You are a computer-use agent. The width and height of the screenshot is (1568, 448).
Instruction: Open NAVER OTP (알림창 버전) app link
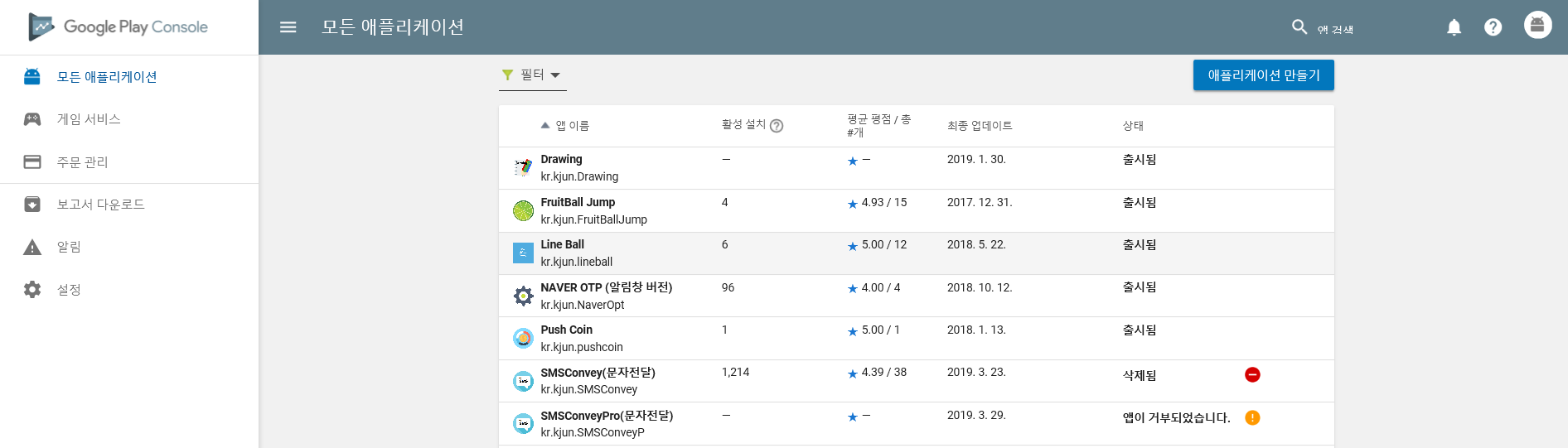click(606, 287)
